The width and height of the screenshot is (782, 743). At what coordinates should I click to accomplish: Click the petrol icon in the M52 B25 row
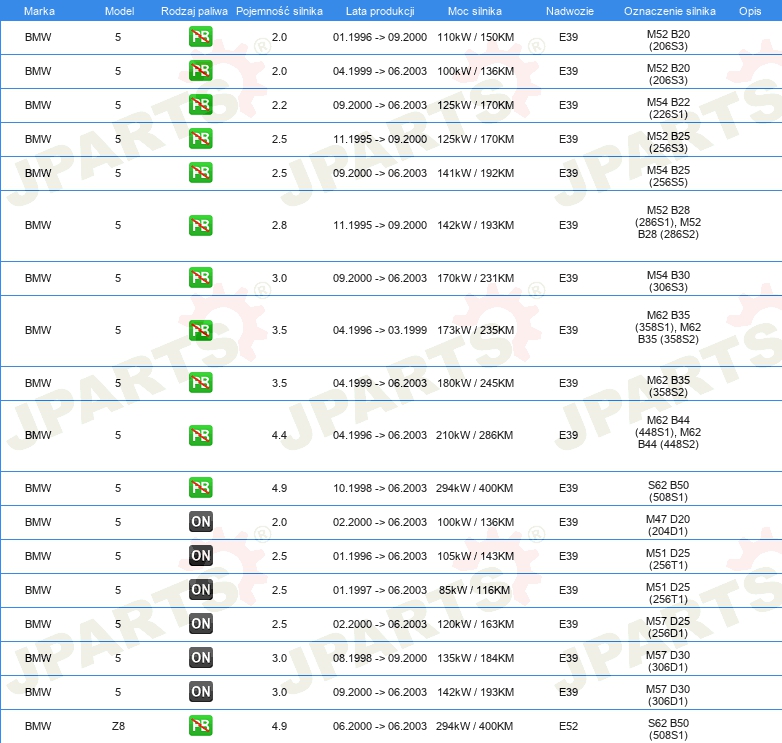pyautogui.click(x=200, y=139)
